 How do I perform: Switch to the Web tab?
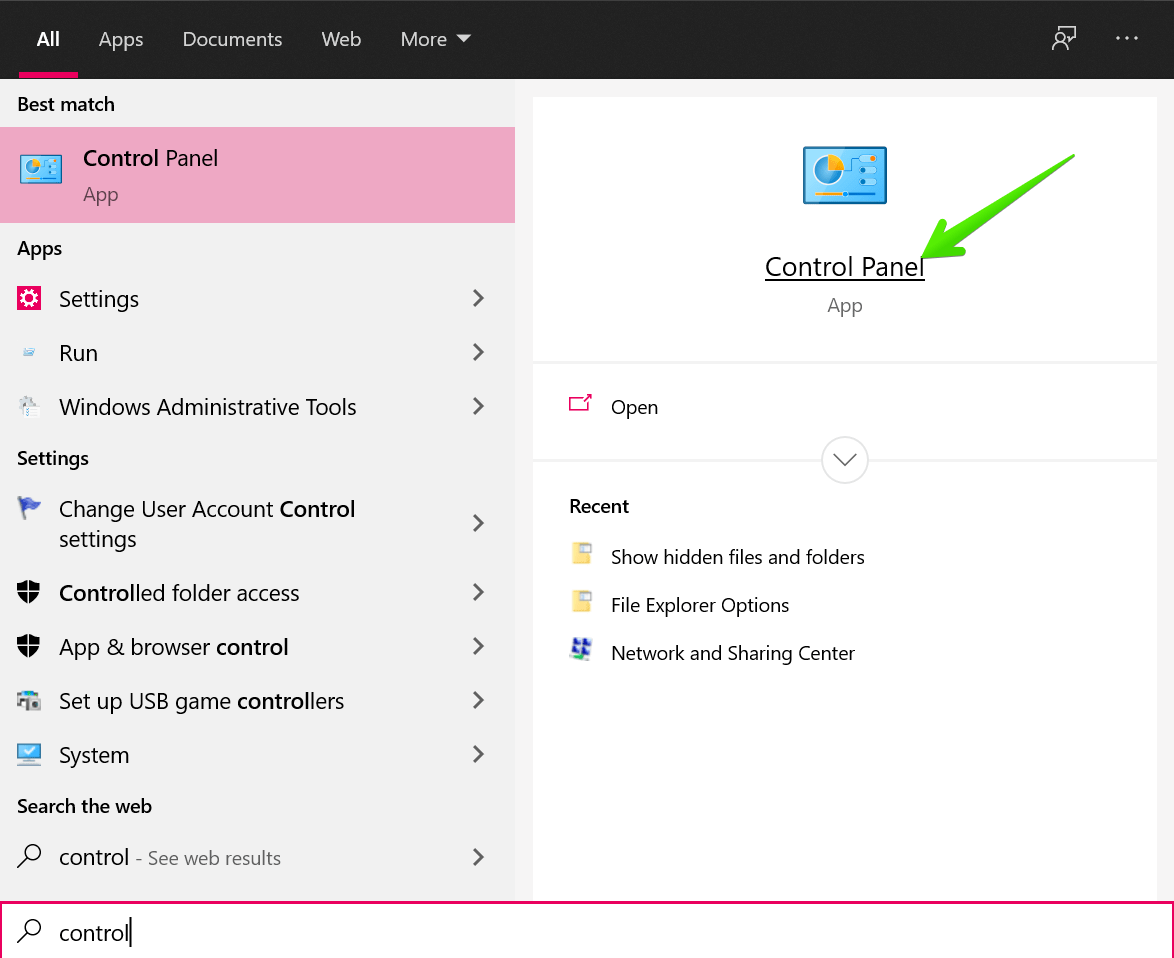[x=341, y=39]
